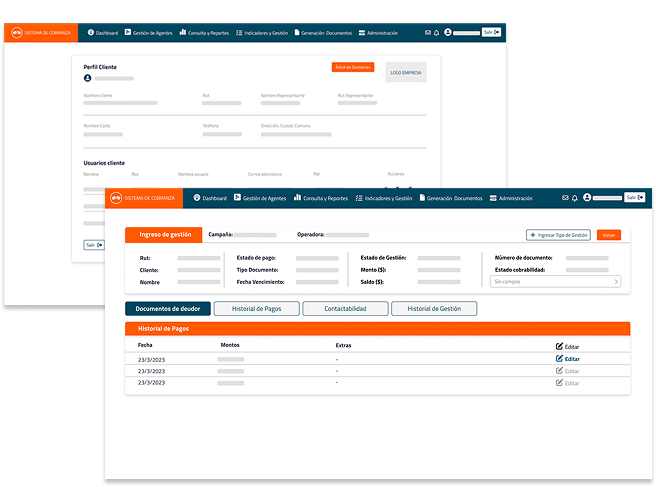This screenshot has height=487, width=656.
Task: Click the profile icon under Perfil Cliente
Action: coord(88,77)
